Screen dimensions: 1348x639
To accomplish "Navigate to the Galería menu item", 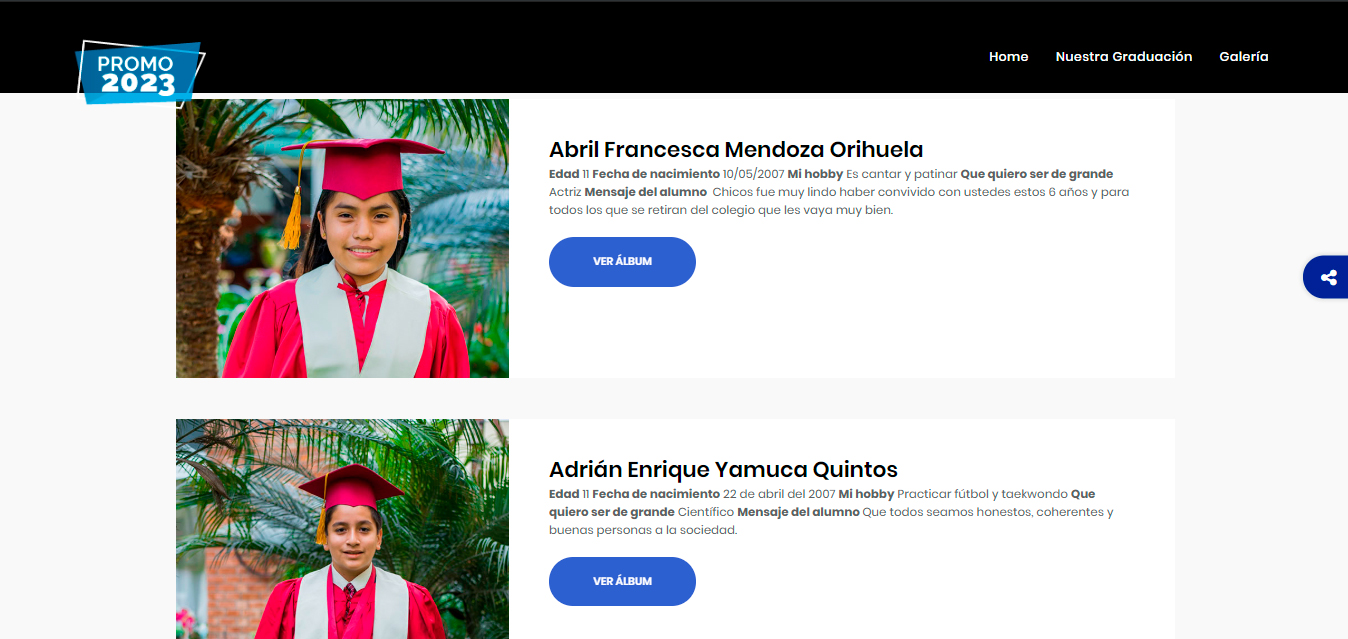I will point(1243,57).
